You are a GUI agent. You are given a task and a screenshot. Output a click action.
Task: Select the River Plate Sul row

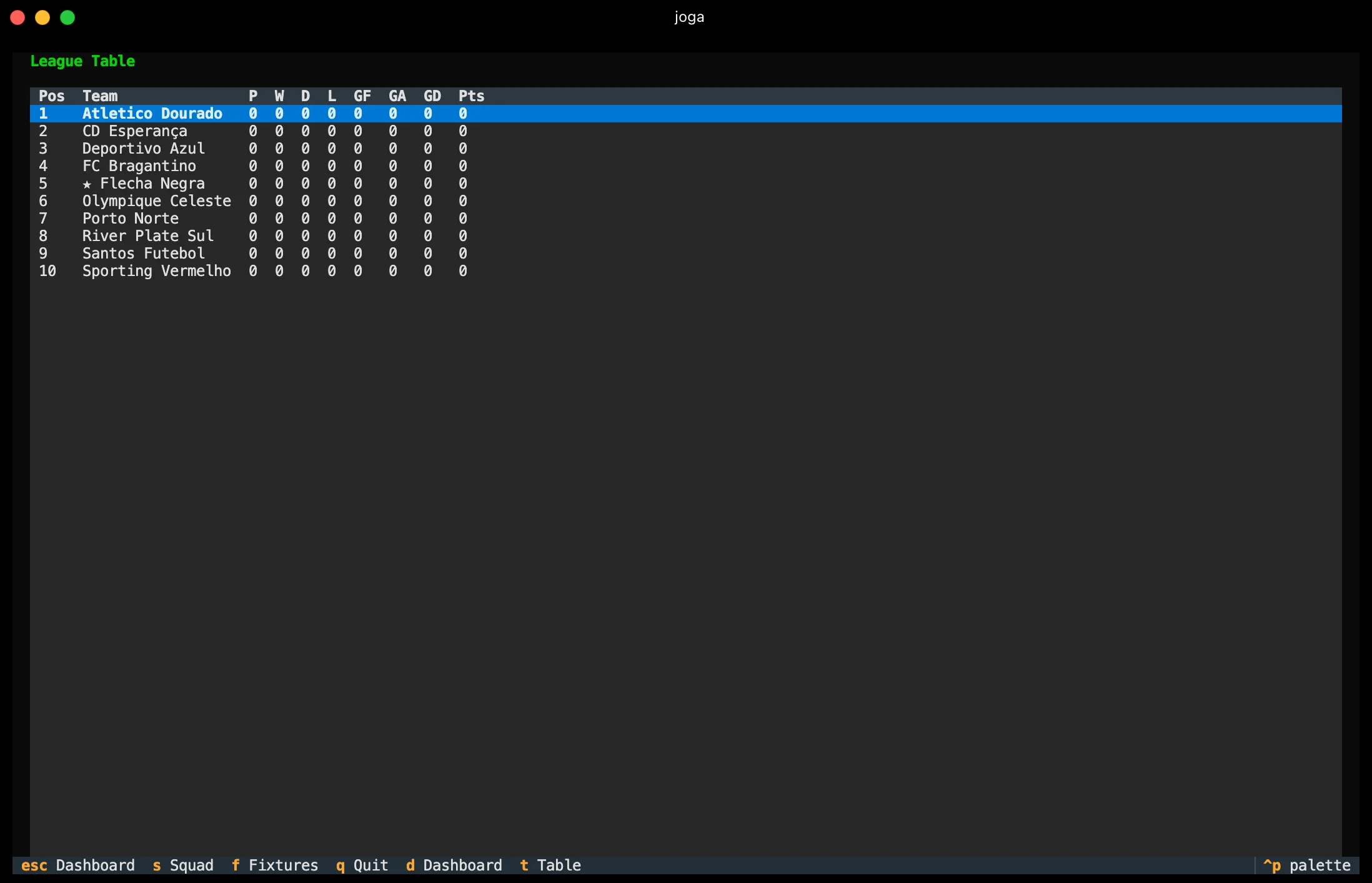tap(685, 236)
